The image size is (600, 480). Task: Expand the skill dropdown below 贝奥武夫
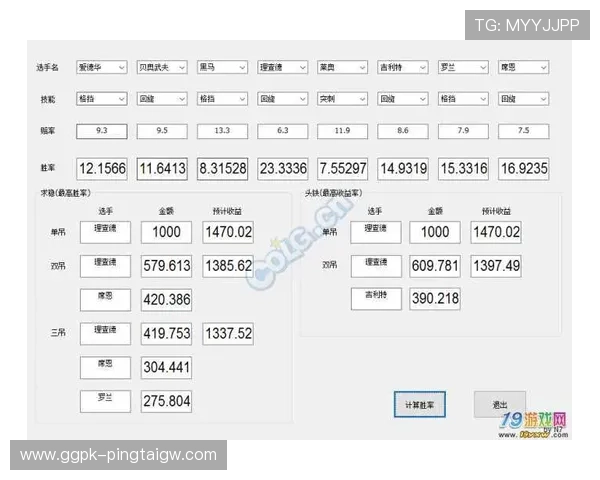(162, 99)
